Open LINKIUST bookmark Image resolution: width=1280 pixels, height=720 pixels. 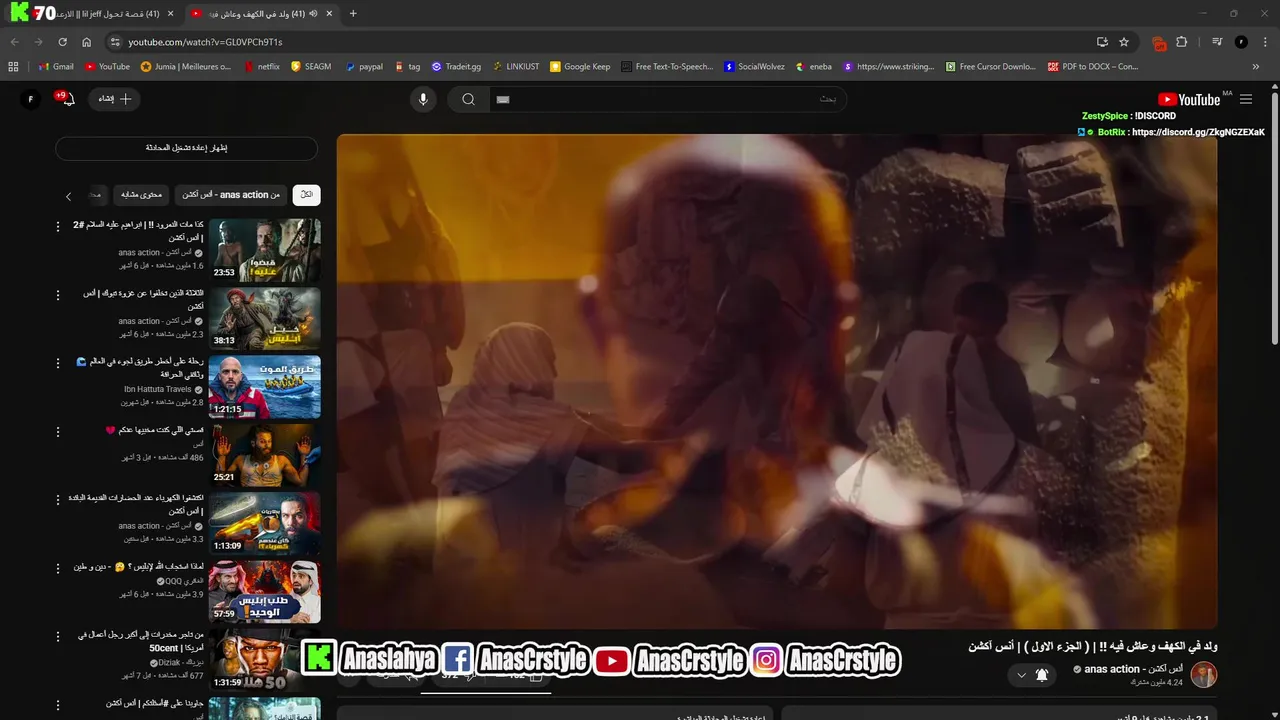pyautogui.click(x=515, y=67)
